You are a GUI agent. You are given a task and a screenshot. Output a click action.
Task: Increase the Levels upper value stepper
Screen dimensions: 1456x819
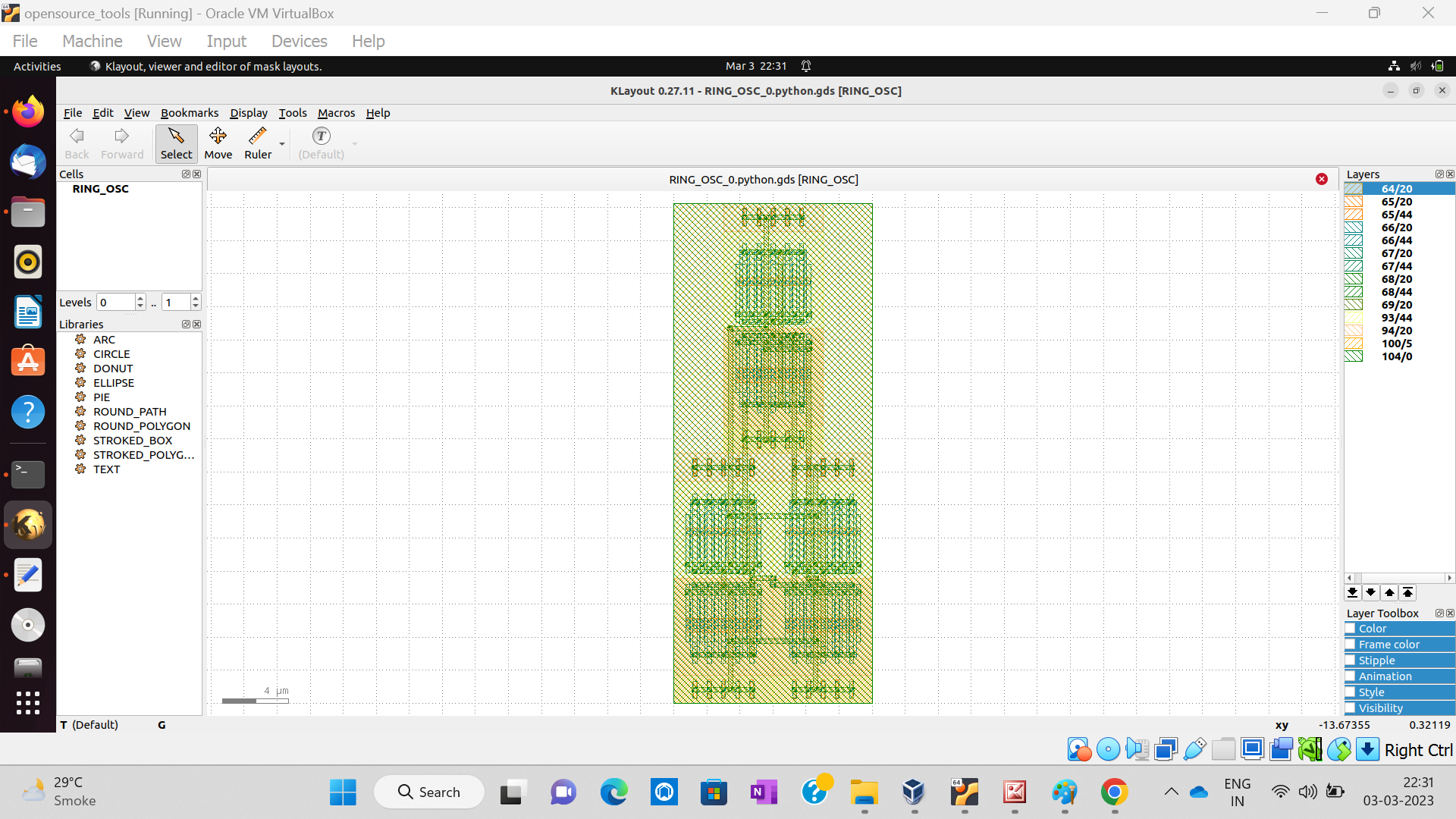pos(196,298)
